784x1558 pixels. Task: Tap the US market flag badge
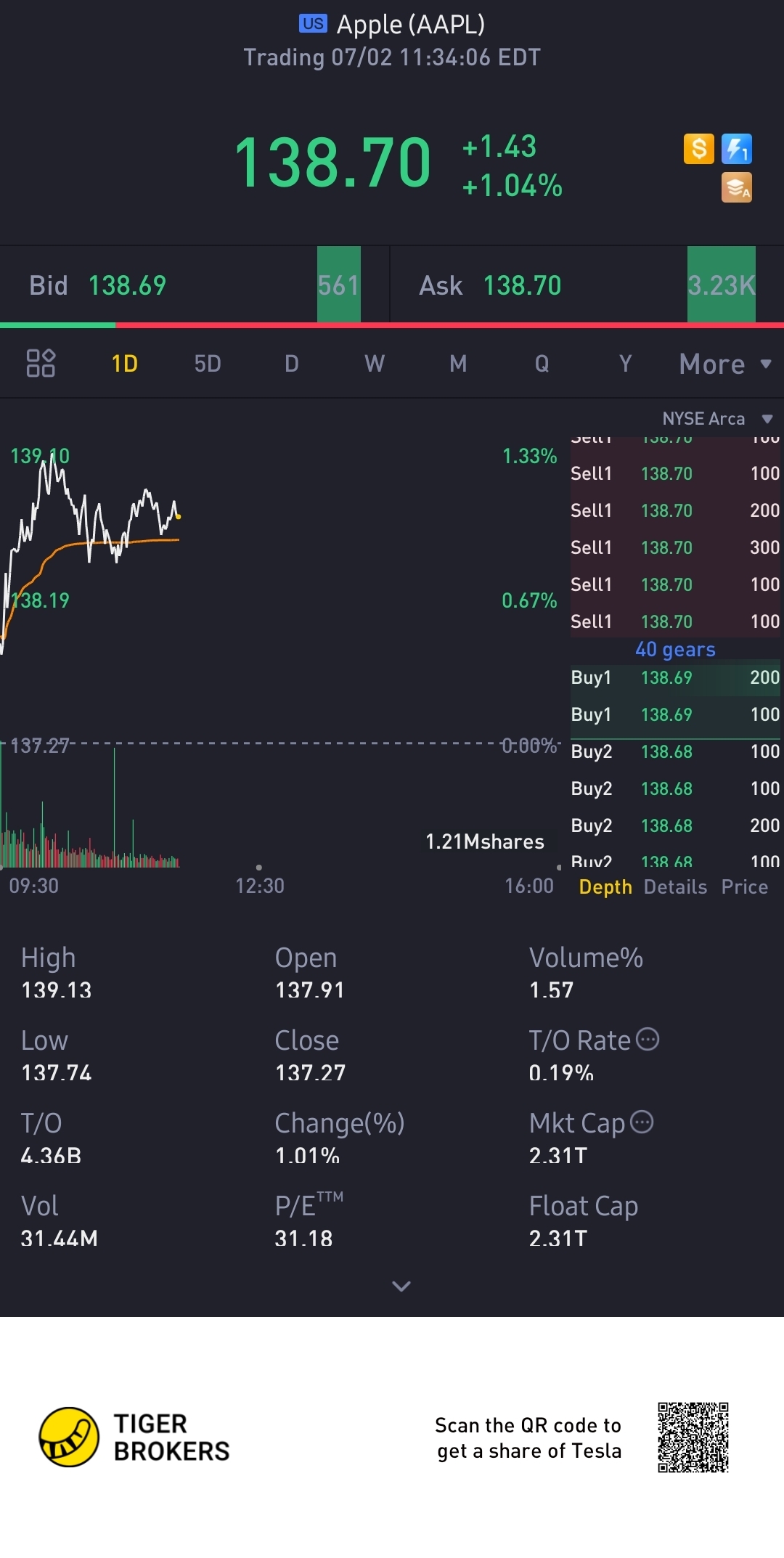pos(313,24)
